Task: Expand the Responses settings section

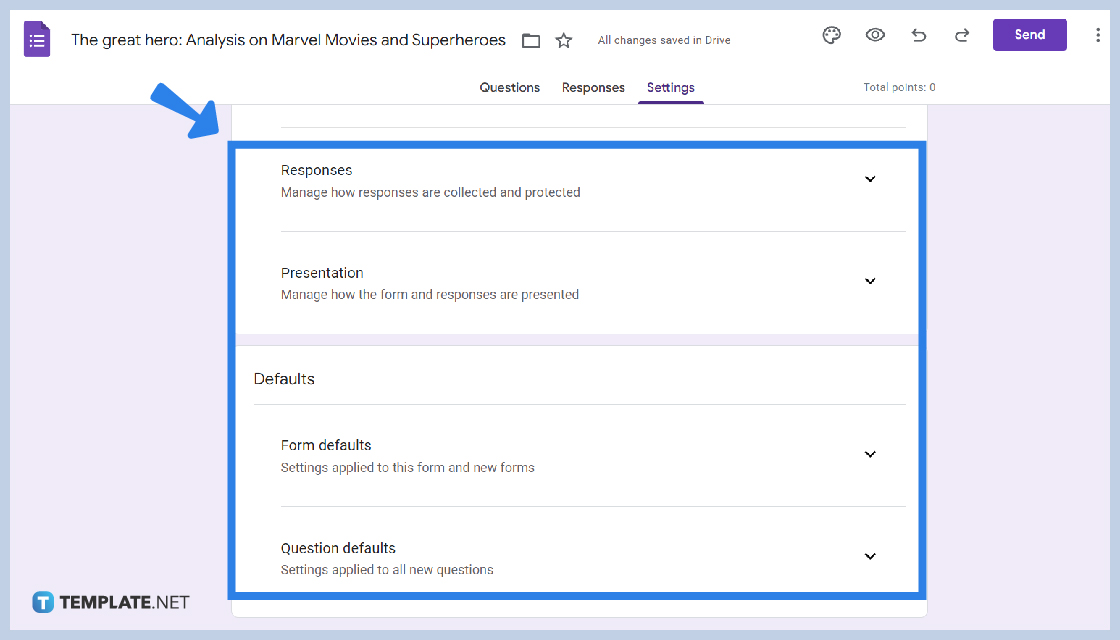Action: coord(870,178)
